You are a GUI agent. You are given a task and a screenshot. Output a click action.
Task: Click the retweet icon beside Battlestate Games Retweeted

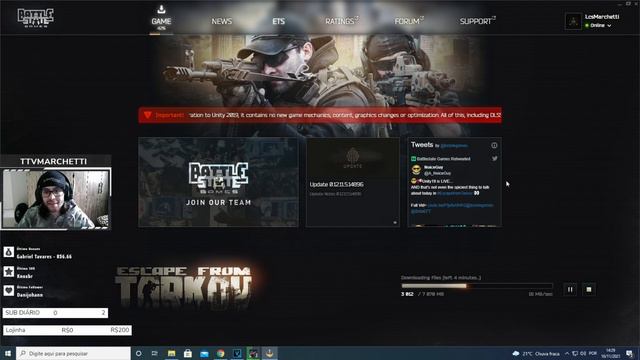(x=413, y=159)
